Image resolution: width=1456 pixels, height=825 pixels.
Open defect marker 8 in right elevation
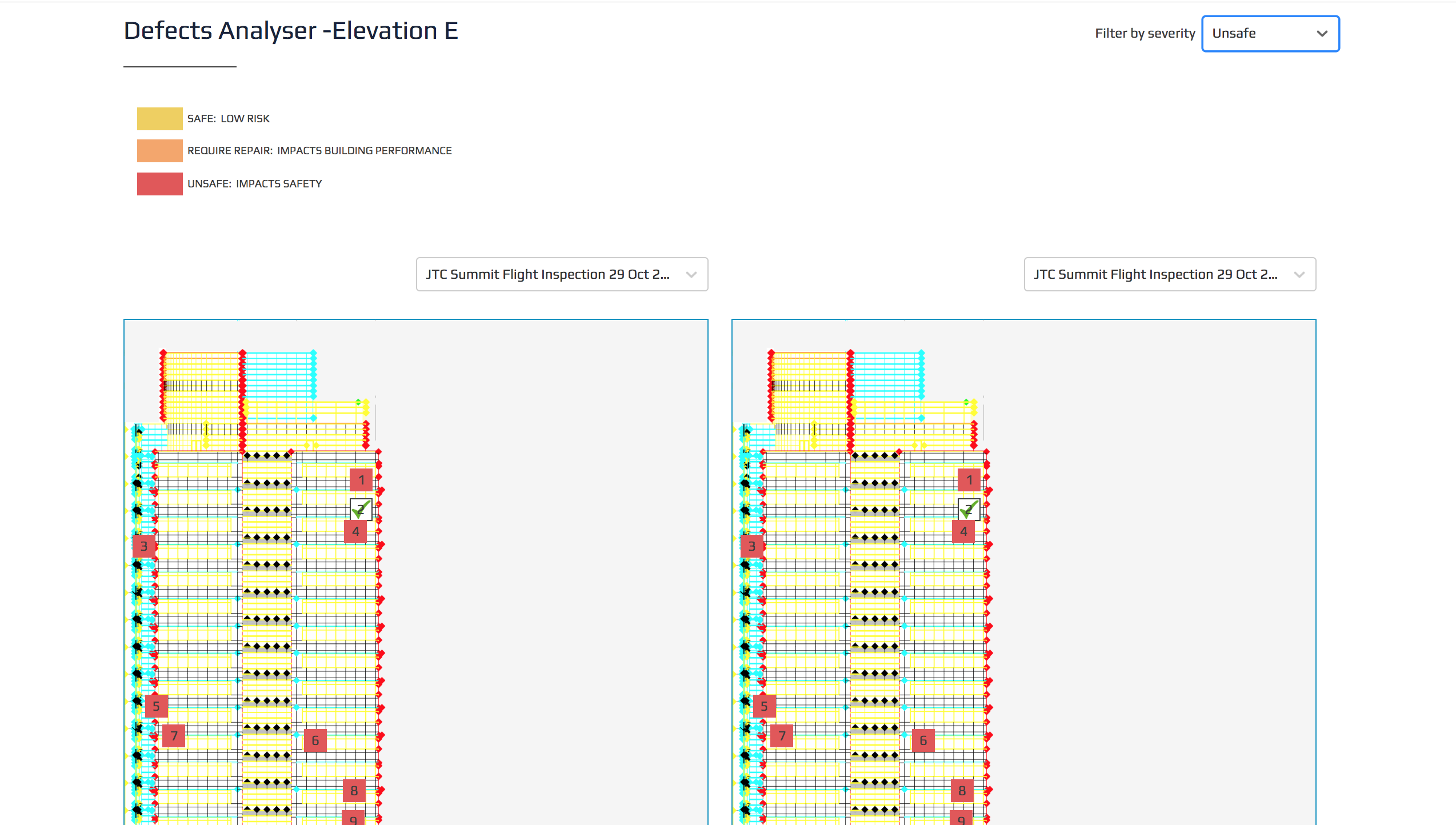[962, 791]
